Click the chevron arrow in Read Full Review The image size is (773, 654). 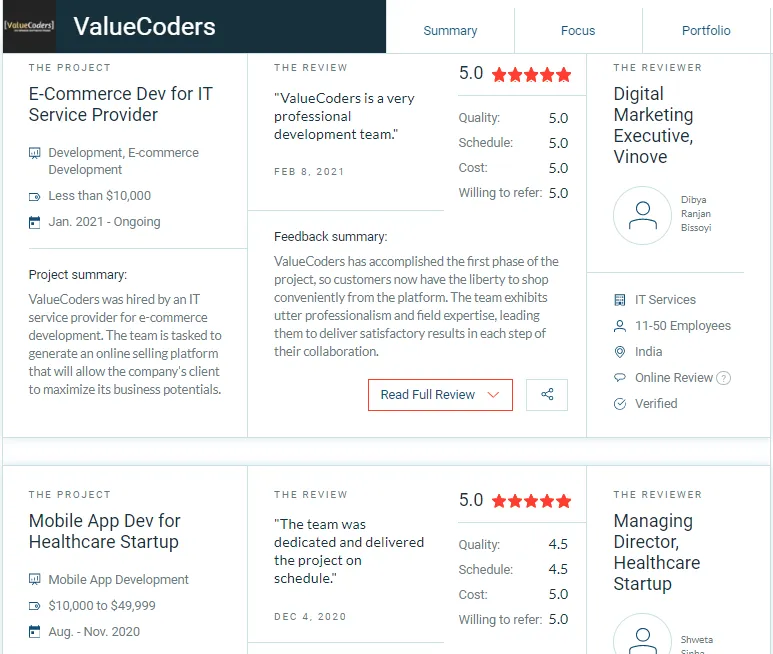tap(493, 395)
